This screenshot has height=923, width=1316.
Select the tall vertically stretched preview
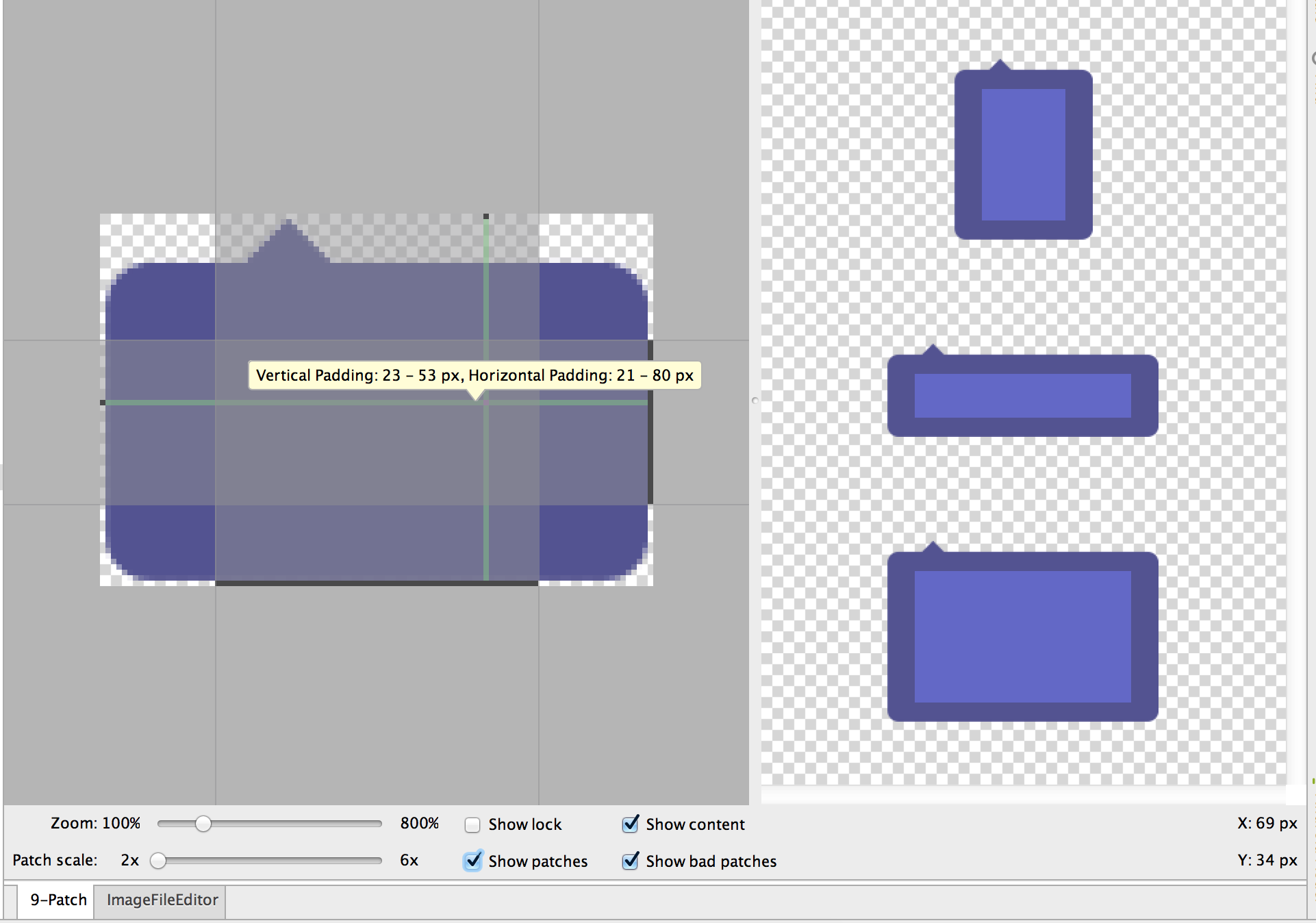[1023, 154]
